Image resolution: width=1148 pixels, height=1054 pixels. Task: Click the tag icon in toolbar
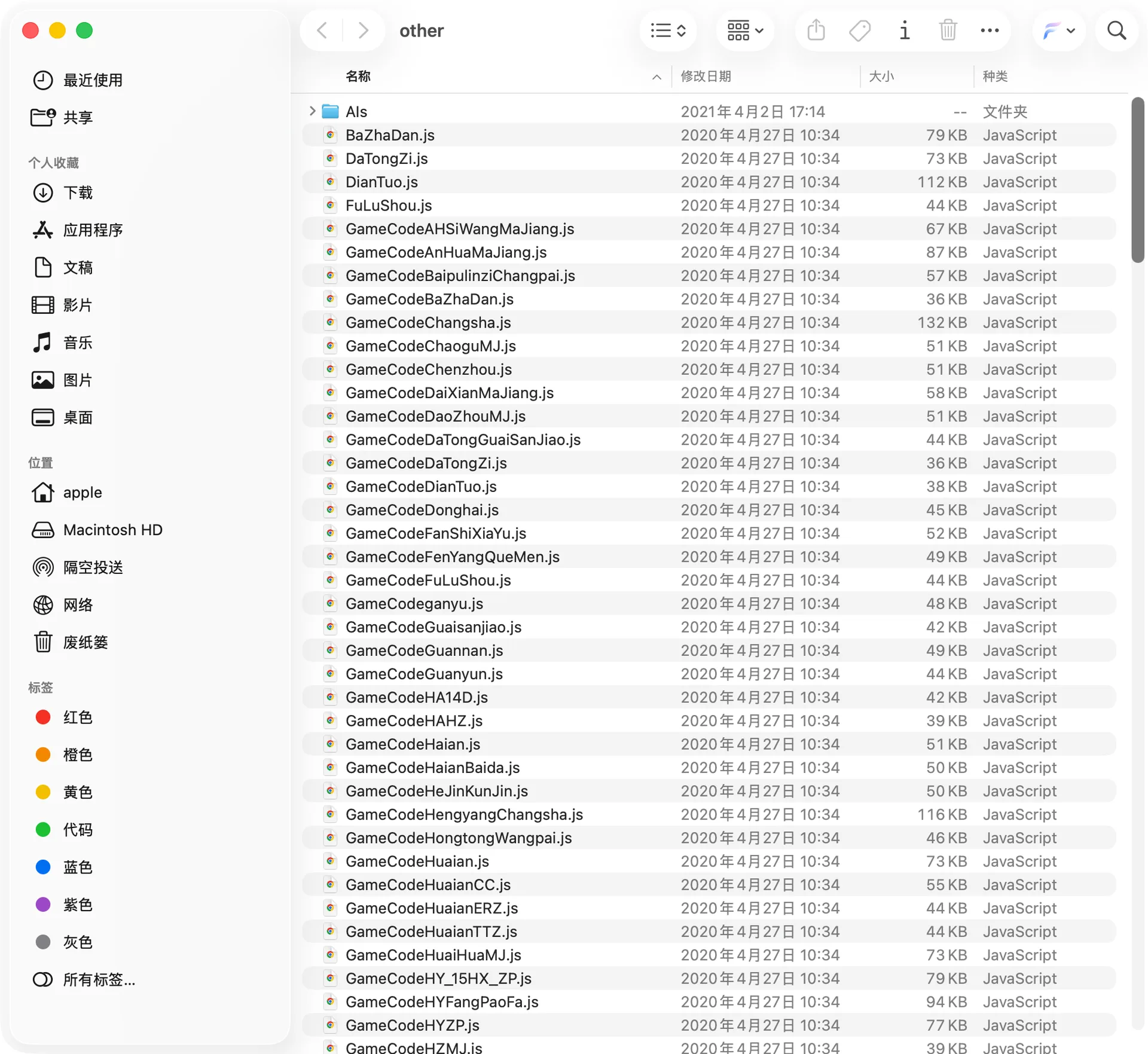click(860, 30)
